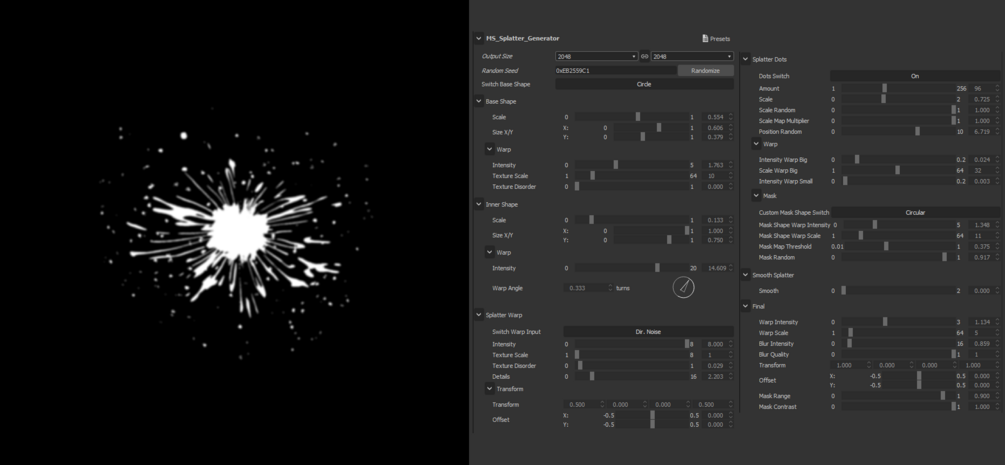Viewport: 1005px width, 465px height.
Task: Click the Base Shape Scale value 0.554
Action: coord(715,117)
